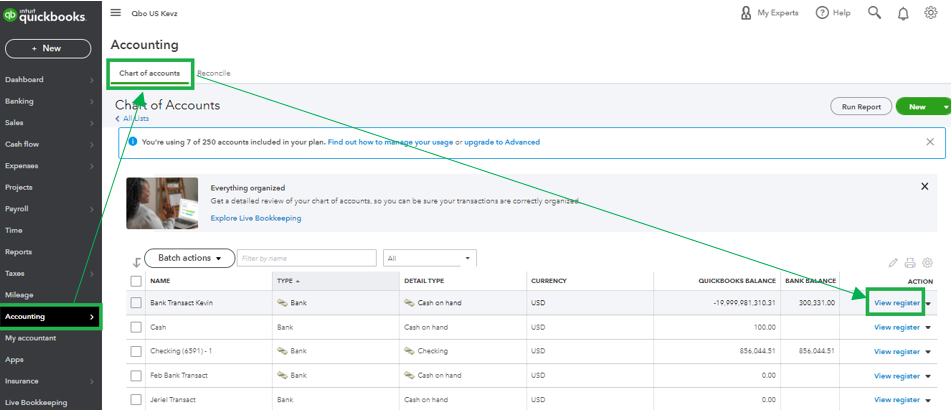The width and height of the screenshot is (952, 410).
Task: Click the print icon above table
Action: tap(910, 263)
